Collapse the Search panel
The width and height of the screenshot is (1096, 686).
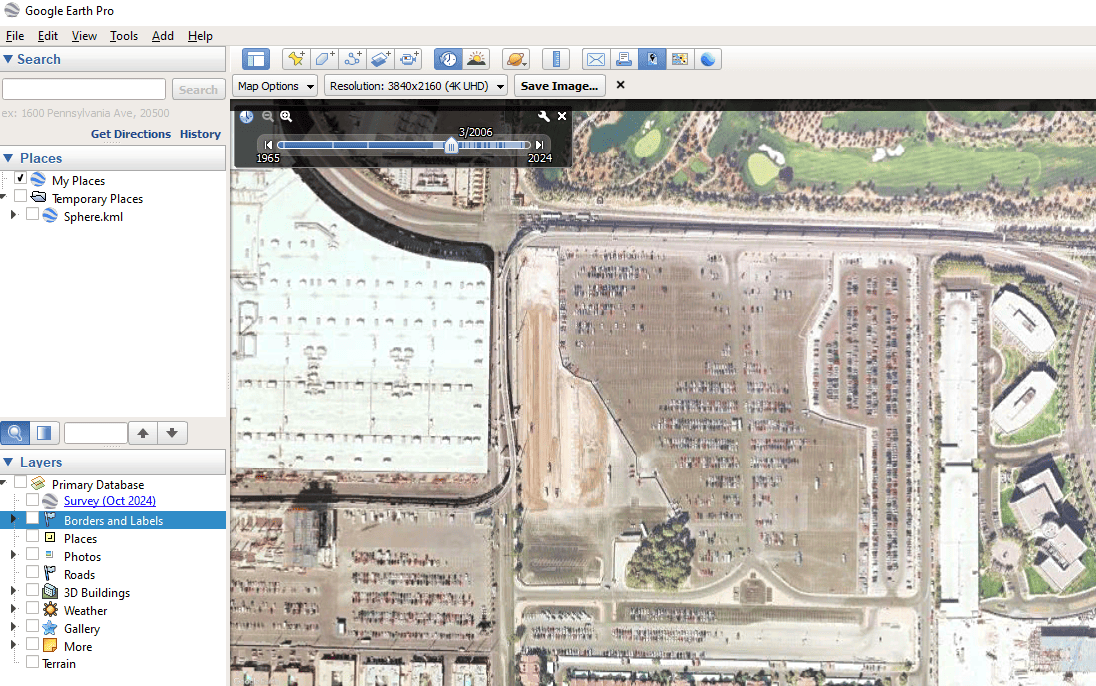pos(8,59)
